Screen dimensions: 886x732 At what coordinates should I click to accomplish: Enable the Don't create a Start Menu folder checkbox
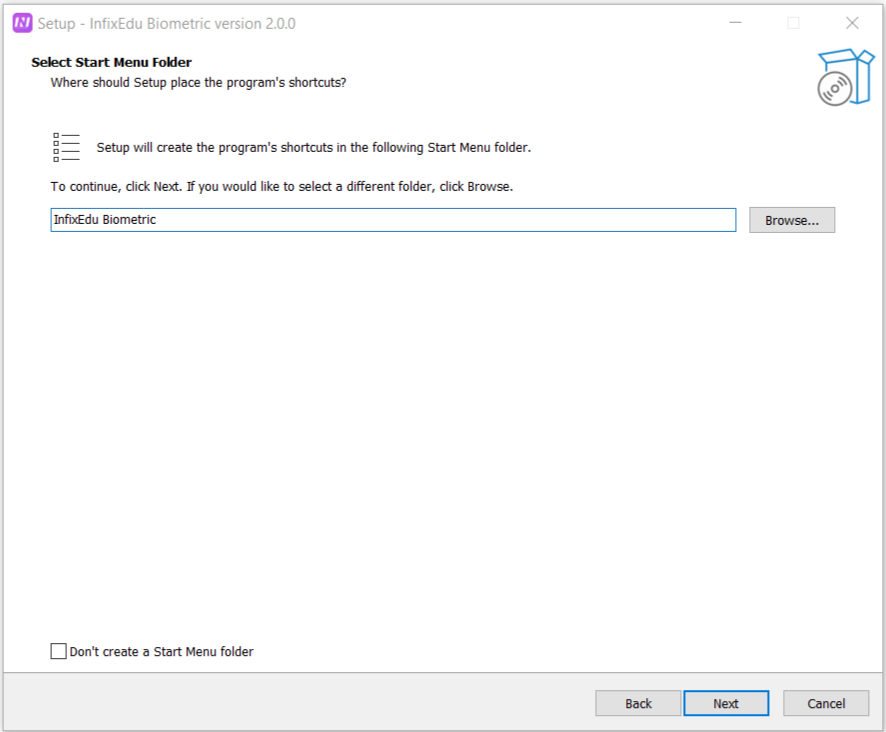pyautogui.click(x=59, y=652)
